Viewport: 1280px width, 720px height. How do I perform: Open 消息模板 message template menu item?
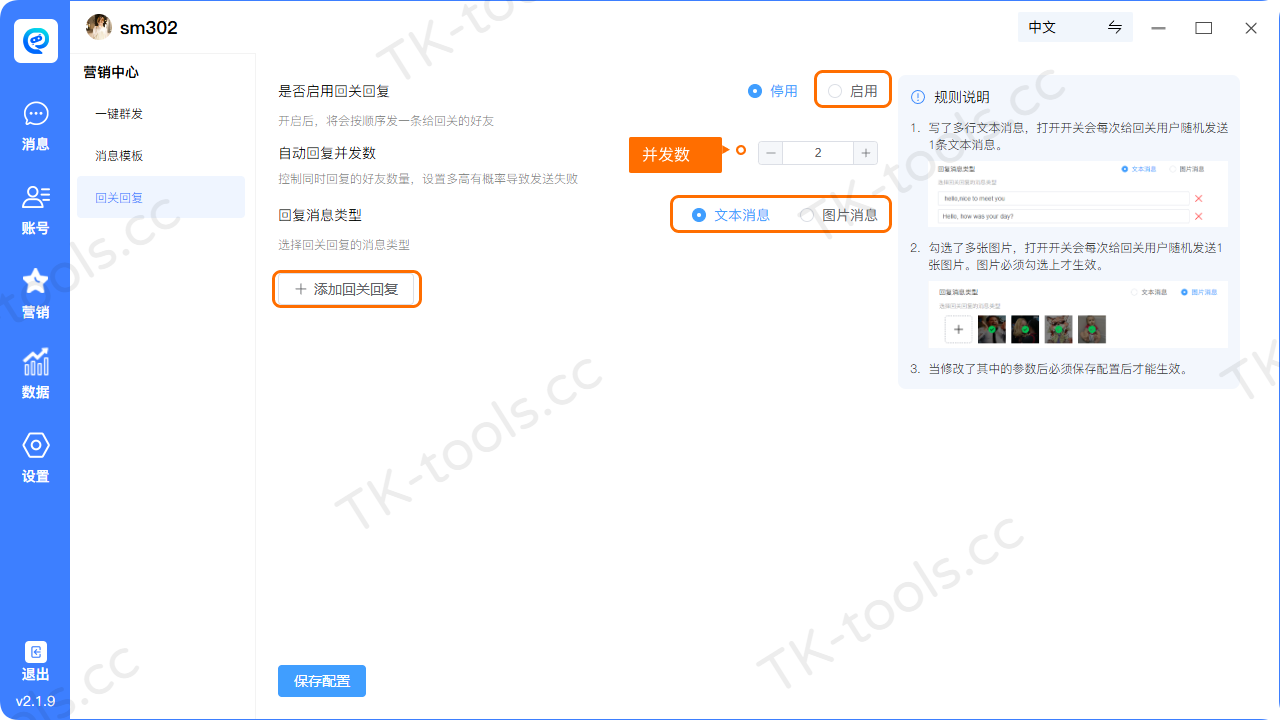click(161, 156)
